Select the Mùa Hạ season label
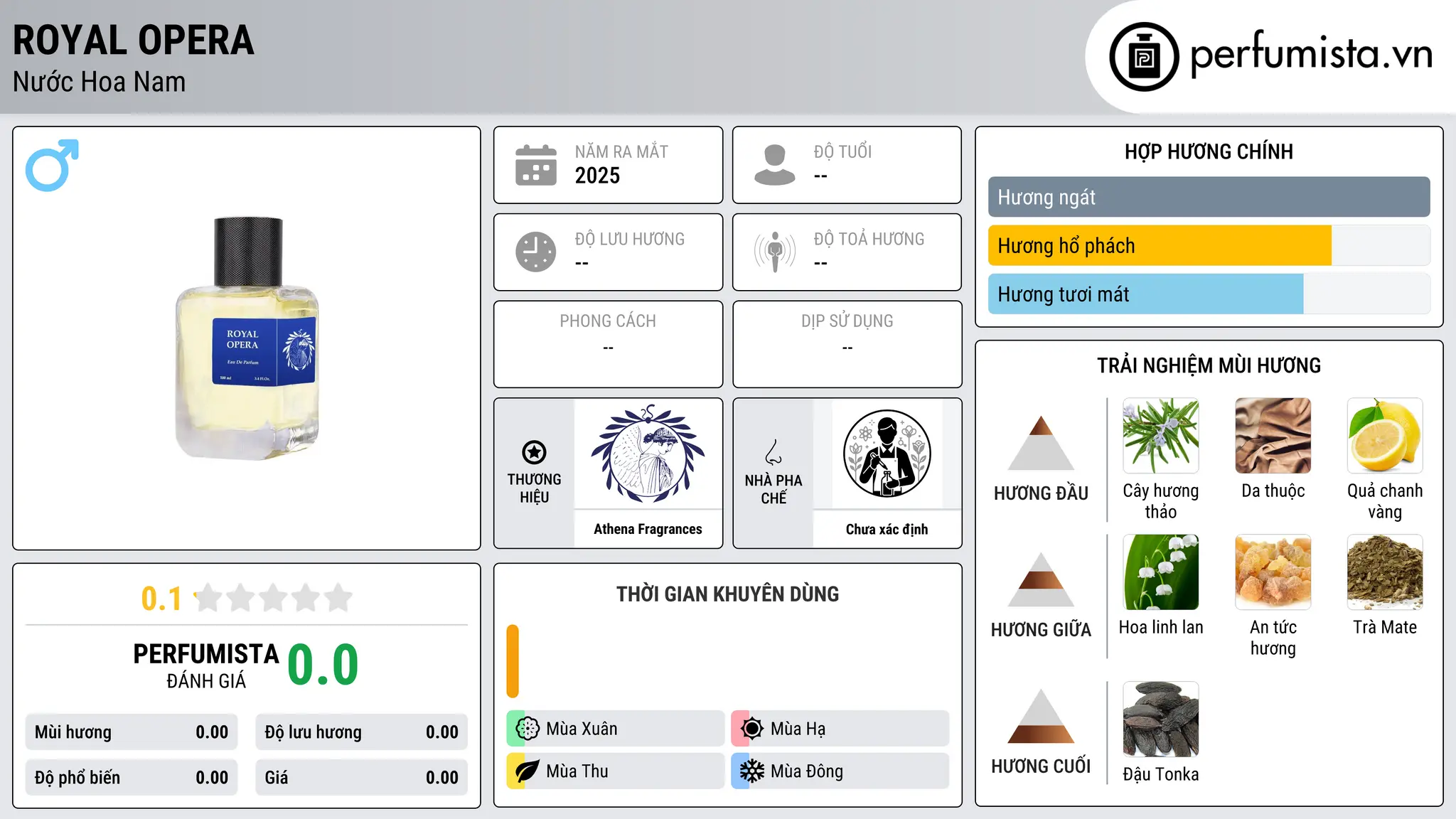 coord(798,729)
